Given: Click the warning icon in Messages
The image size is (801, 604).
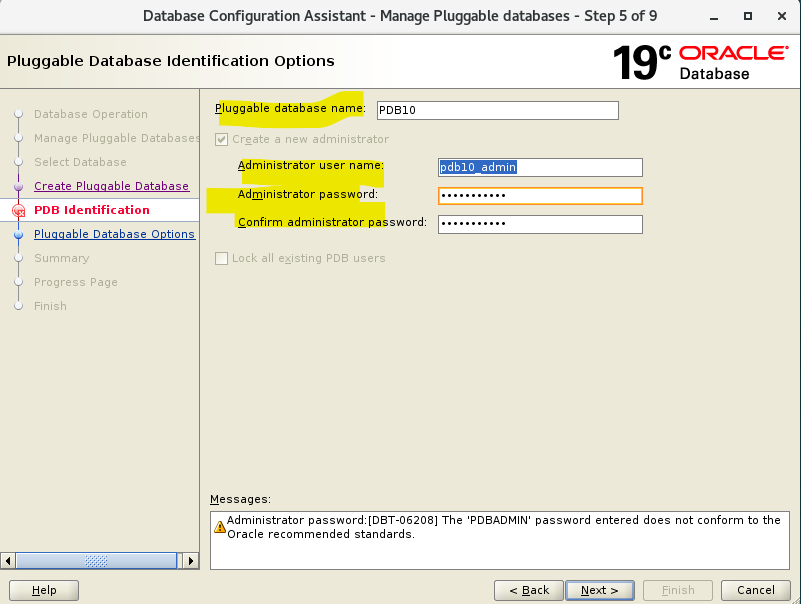Looking at the screenshot, I should [220, 527].
